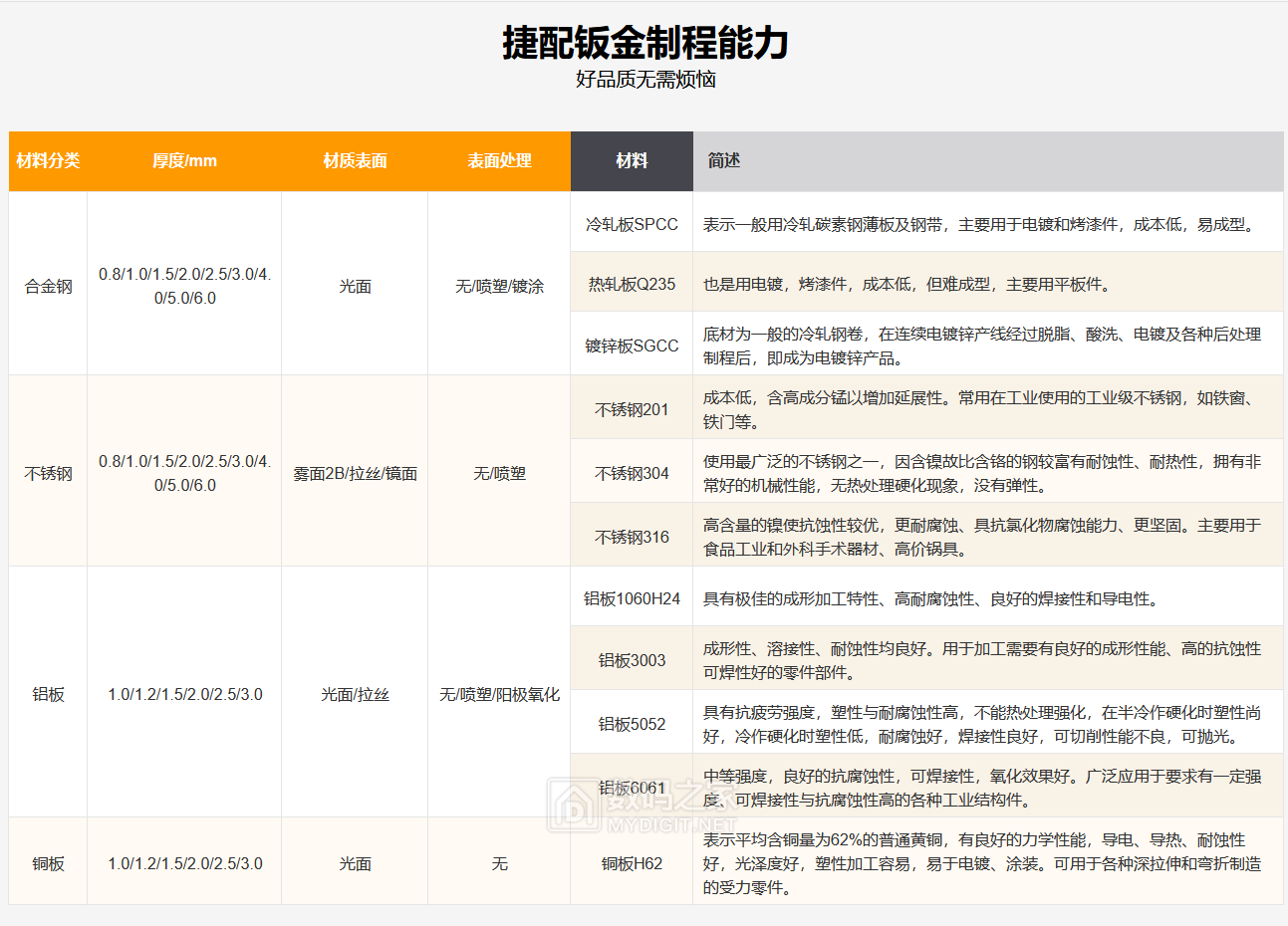Click the 冷轧板SPCC material cell
This screenshot has width=1288, height=926.
coord(632,224)
